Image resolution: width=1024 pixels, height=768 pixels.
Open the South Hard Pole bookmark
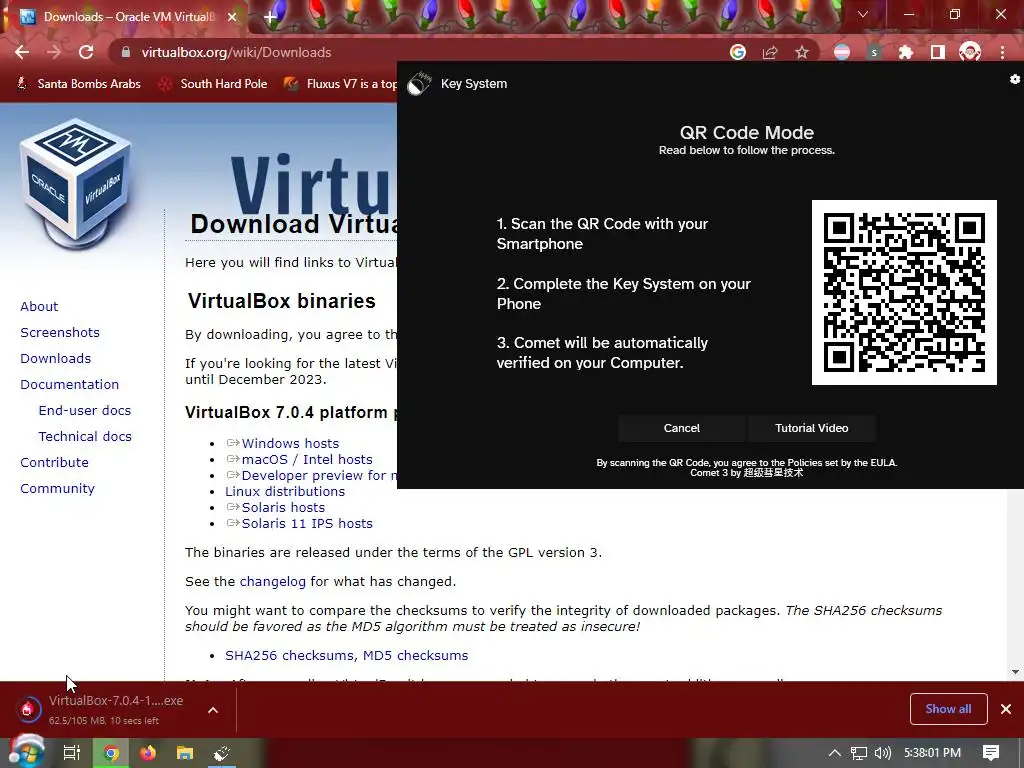click(214, 84)
